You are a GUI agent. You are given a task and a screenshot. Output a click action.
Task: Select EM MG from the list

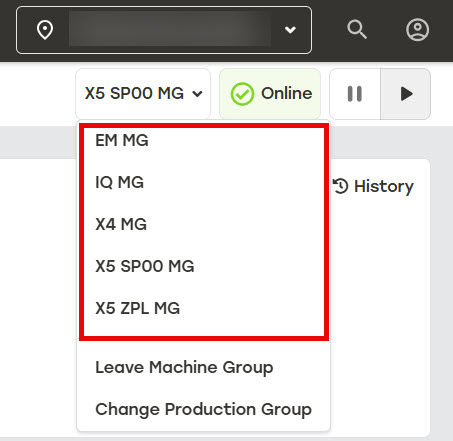(204, 140)
